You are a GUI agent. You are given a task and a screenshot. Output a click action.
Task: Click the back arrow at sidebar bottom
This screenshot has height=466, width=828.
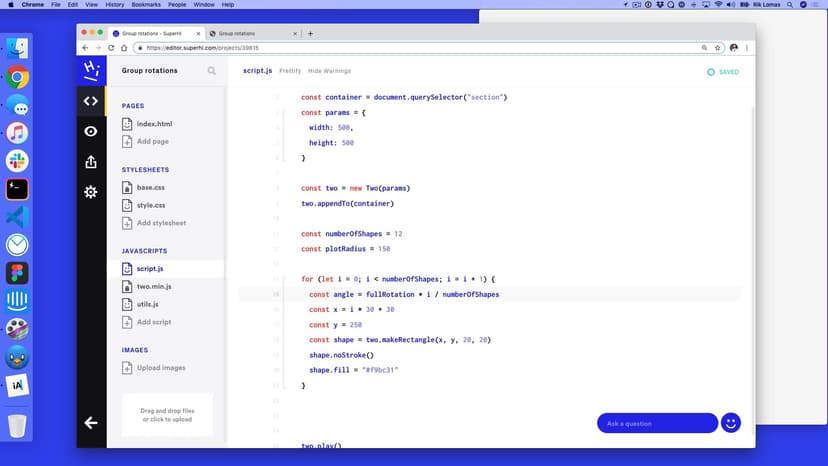91,423
